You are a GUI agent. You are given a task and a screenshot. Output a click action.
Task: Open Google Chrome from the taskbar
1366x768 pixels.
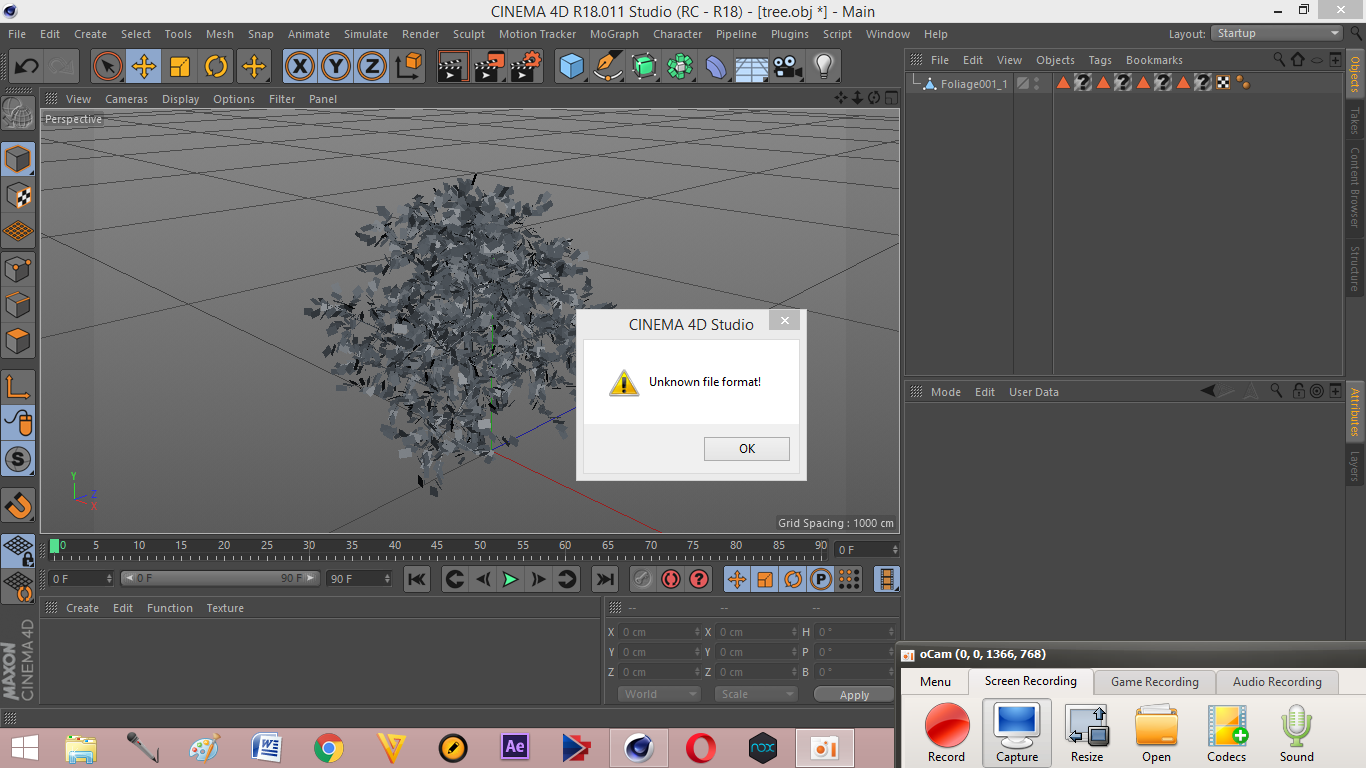(x=328, y=747)
